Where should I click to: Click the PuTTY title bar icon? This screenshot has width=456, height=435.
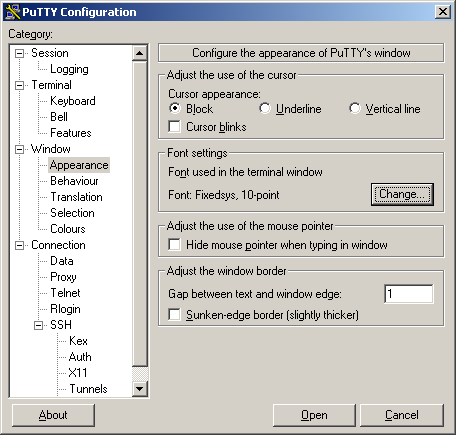(x=13, y=12)
